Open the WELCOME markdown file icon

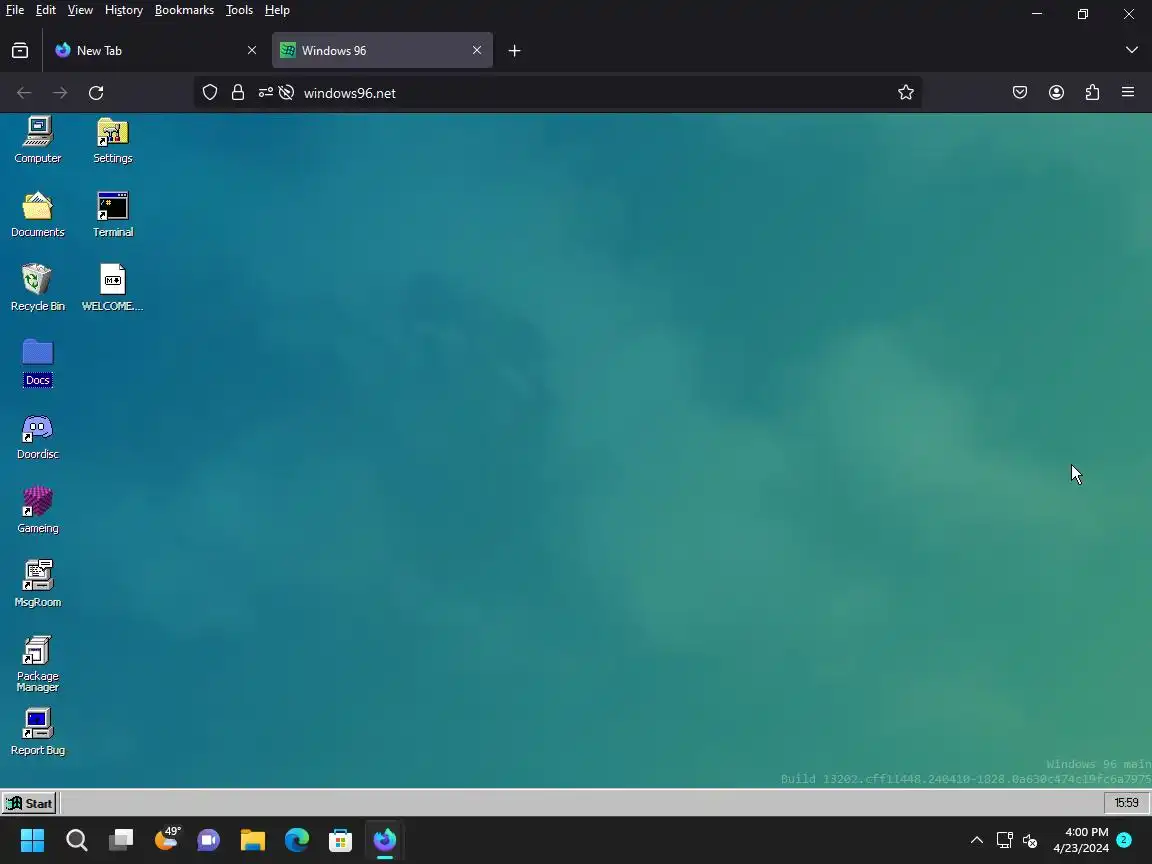[112, 288]
